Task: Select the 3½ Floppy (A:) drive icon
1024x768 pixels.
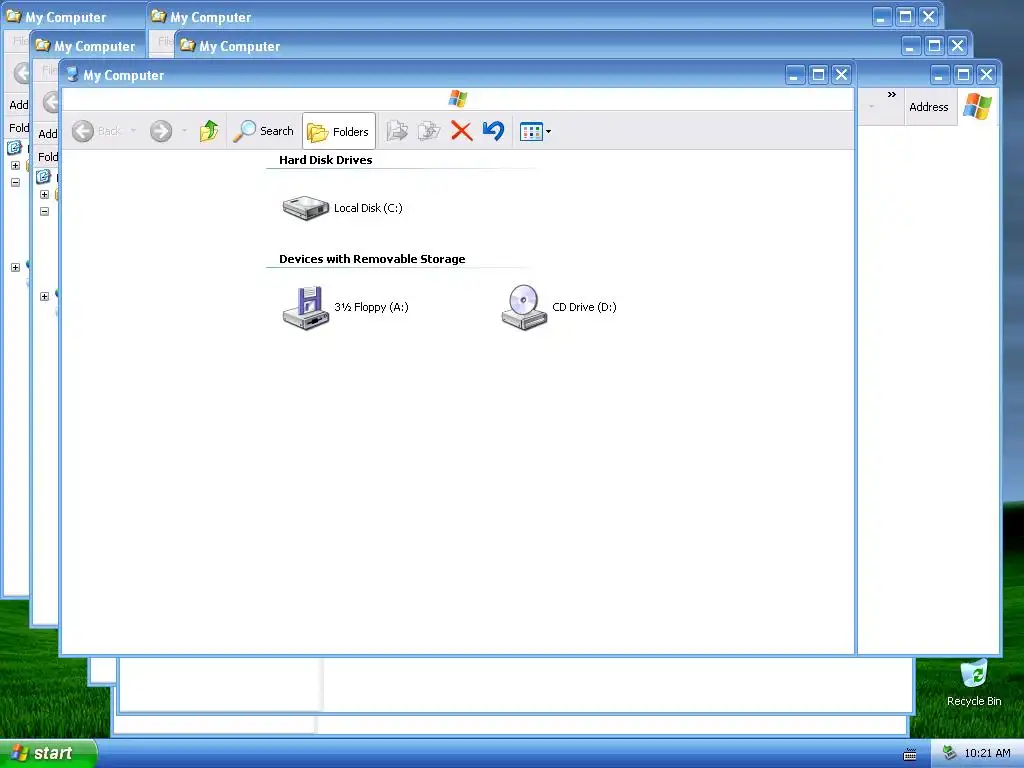Action: pyautogui.click(x=305, y=308)
